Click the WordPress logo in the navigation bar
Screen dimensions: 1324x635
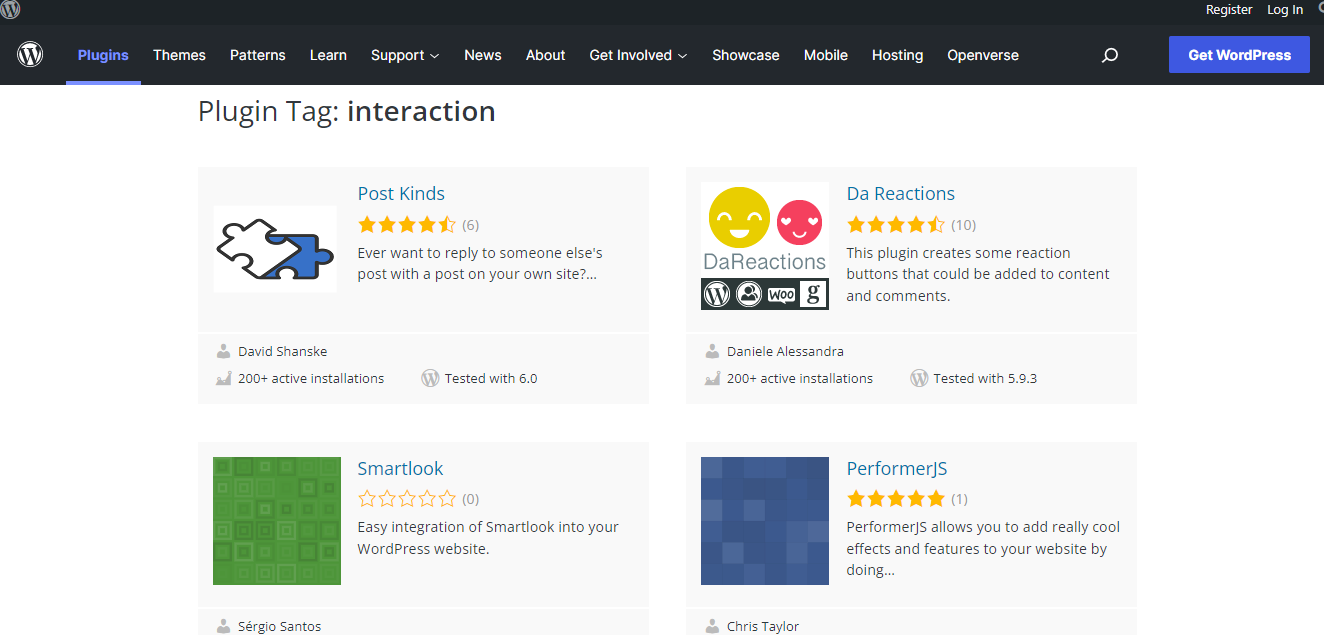point(30,54)
